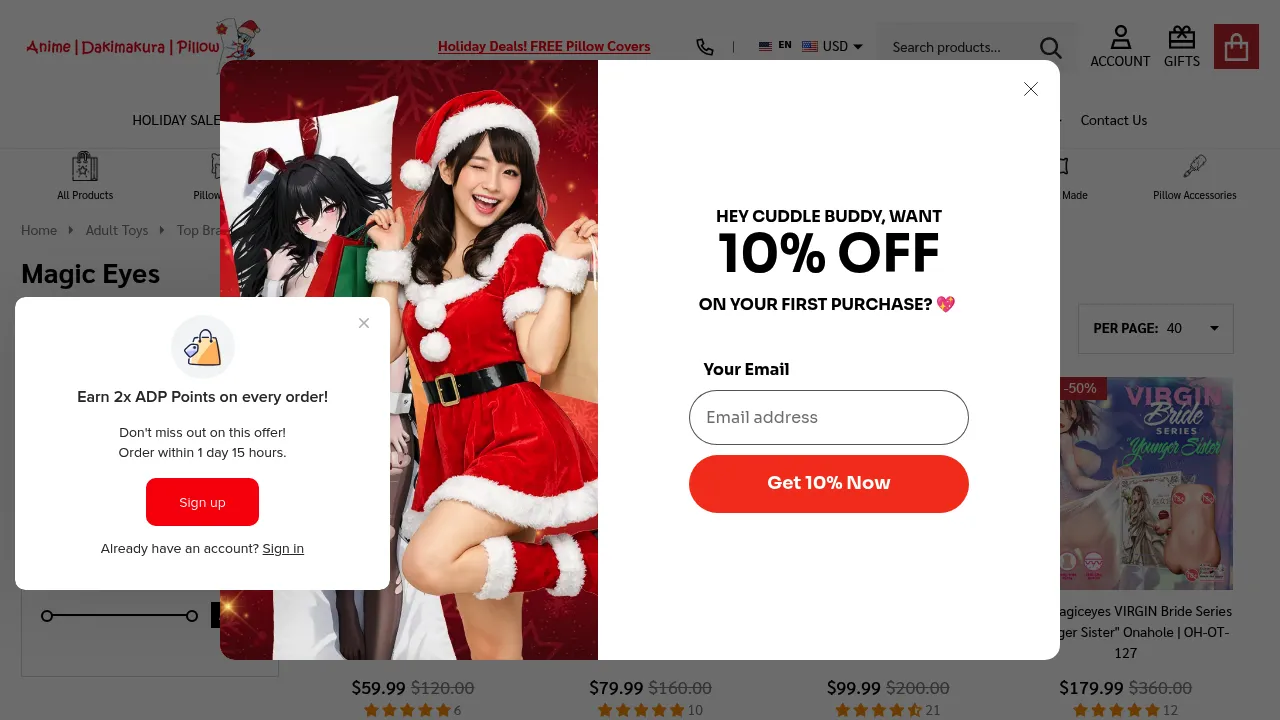Open Pillow Accessories category icon

[1194, 176]
